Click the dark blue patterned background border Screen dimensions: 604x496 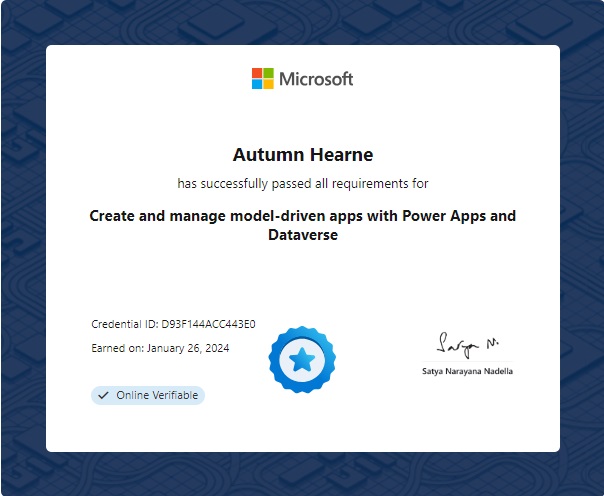22,250
